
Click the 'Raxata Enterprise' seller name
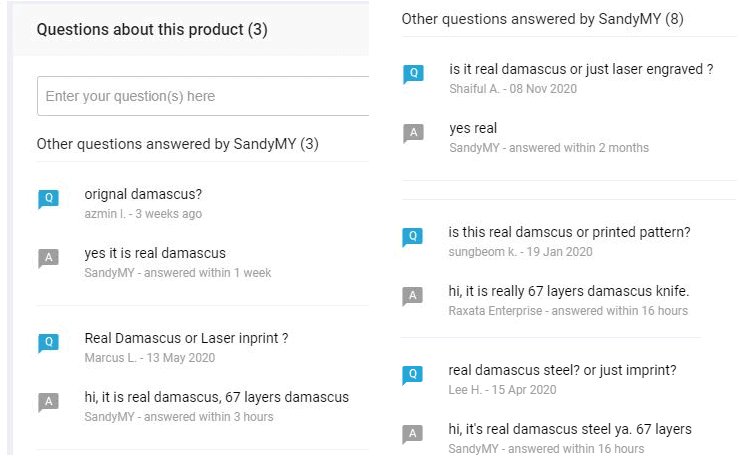click(x=495, y=311)
